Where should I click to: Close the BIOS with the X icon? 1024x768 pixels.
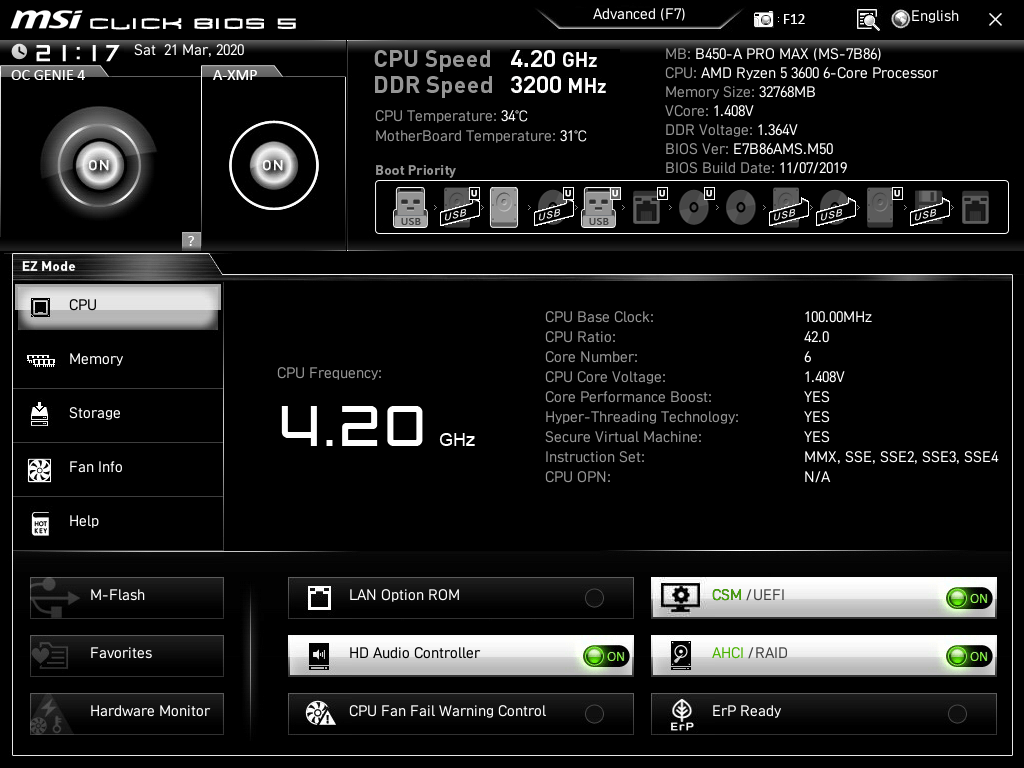995,20
